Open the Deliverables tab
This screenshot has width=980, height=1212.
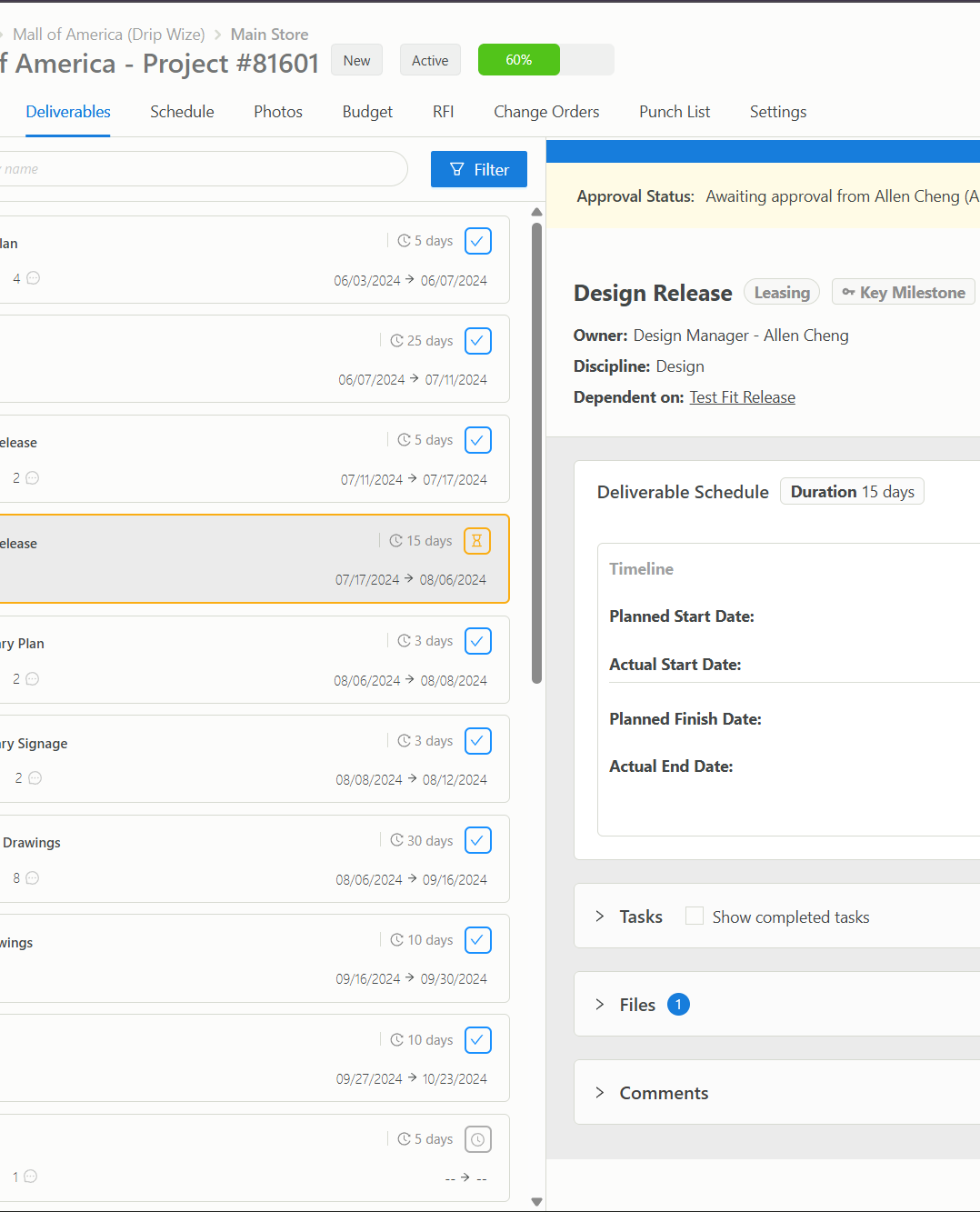[x=68, y=112]
